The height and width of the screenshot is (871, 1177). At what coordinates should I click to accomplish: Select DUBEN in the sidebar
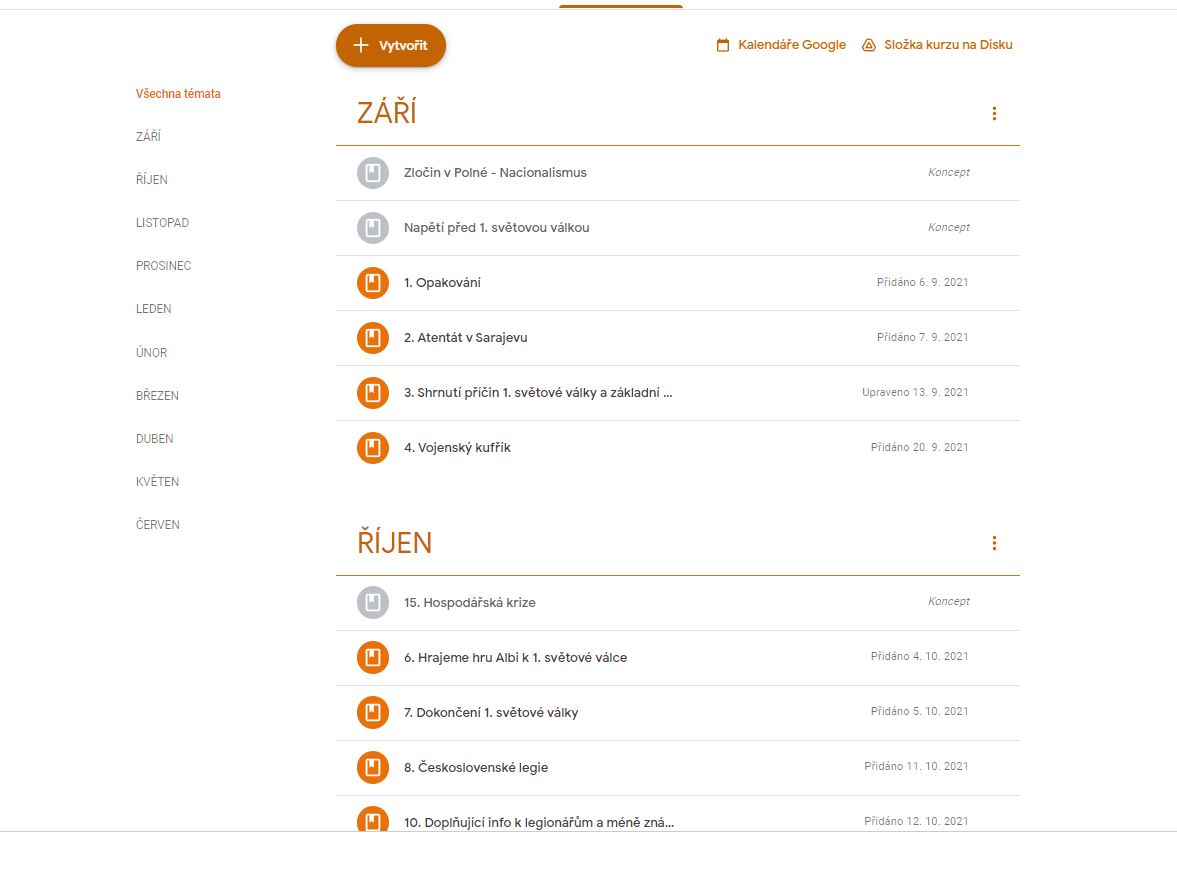point(155,439)
